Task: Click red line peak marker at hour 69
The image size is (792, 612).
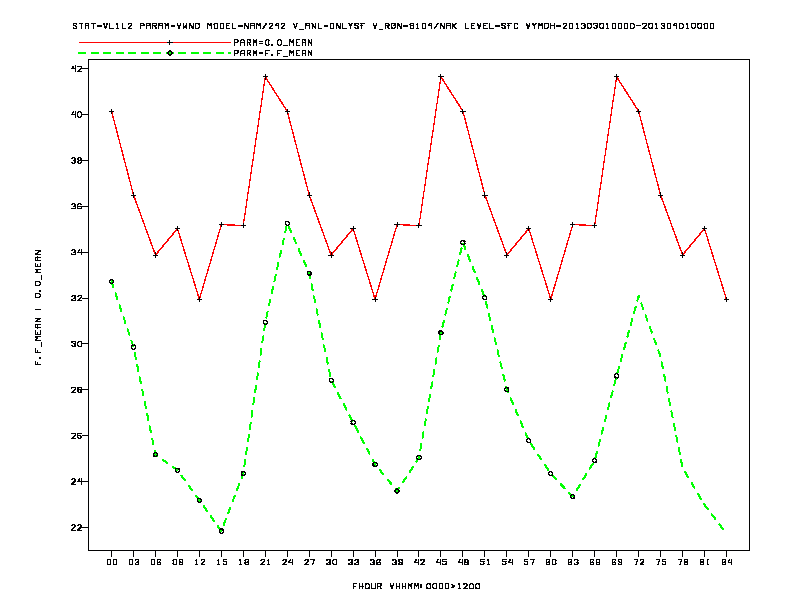Action: tap(617, 77)
